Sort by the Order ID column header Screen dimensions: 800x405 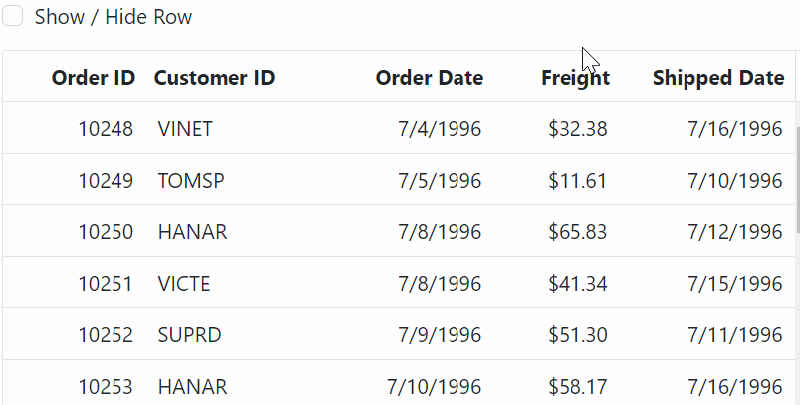tap(93, 78)
